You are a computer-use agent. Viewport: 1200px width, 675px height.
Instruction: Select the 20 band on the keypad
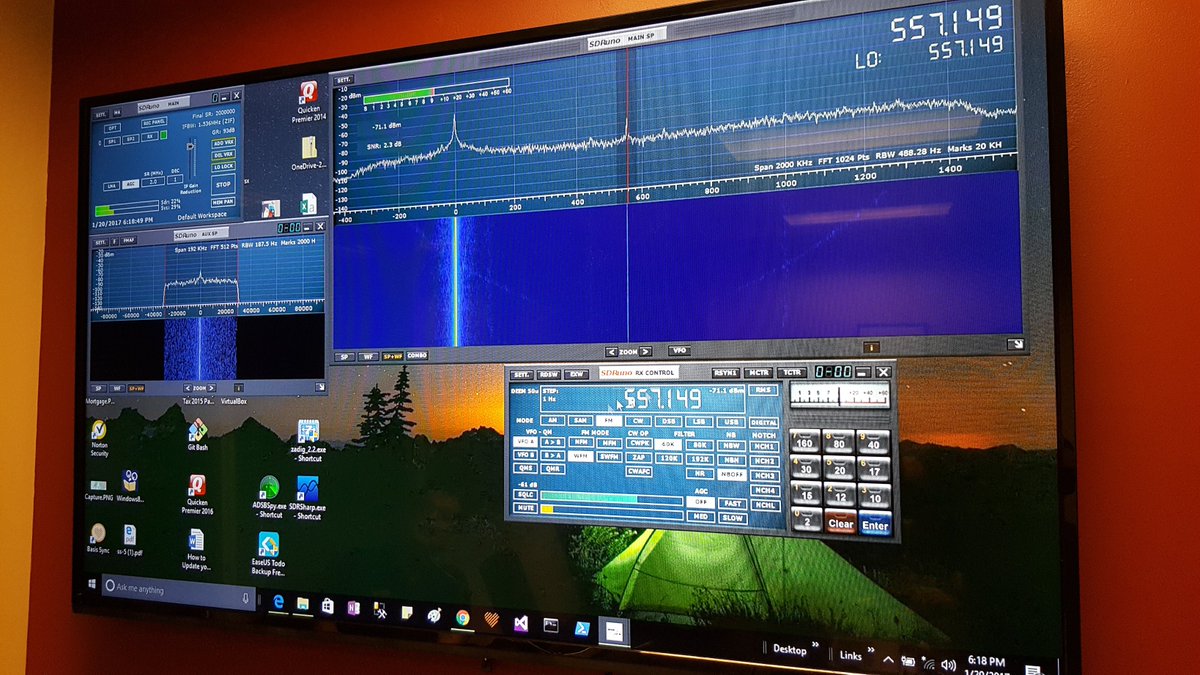click(x=839, y=468)
